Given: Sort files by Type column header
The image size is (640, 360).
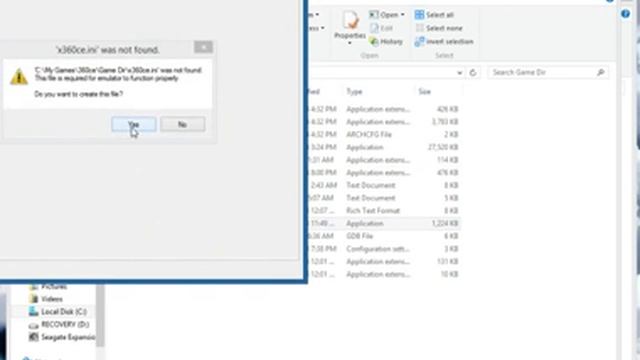Looking at the screenshot, I should [354, 91].
